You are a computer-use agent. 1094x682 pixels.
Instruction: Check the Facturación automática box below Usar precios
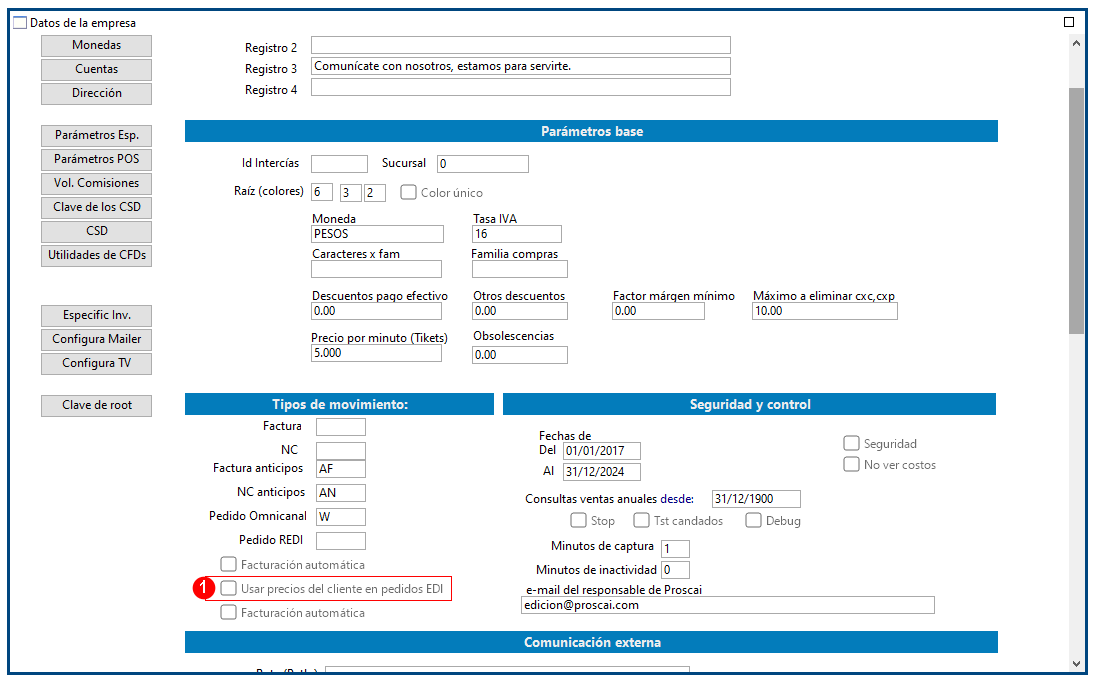point(228,612)
